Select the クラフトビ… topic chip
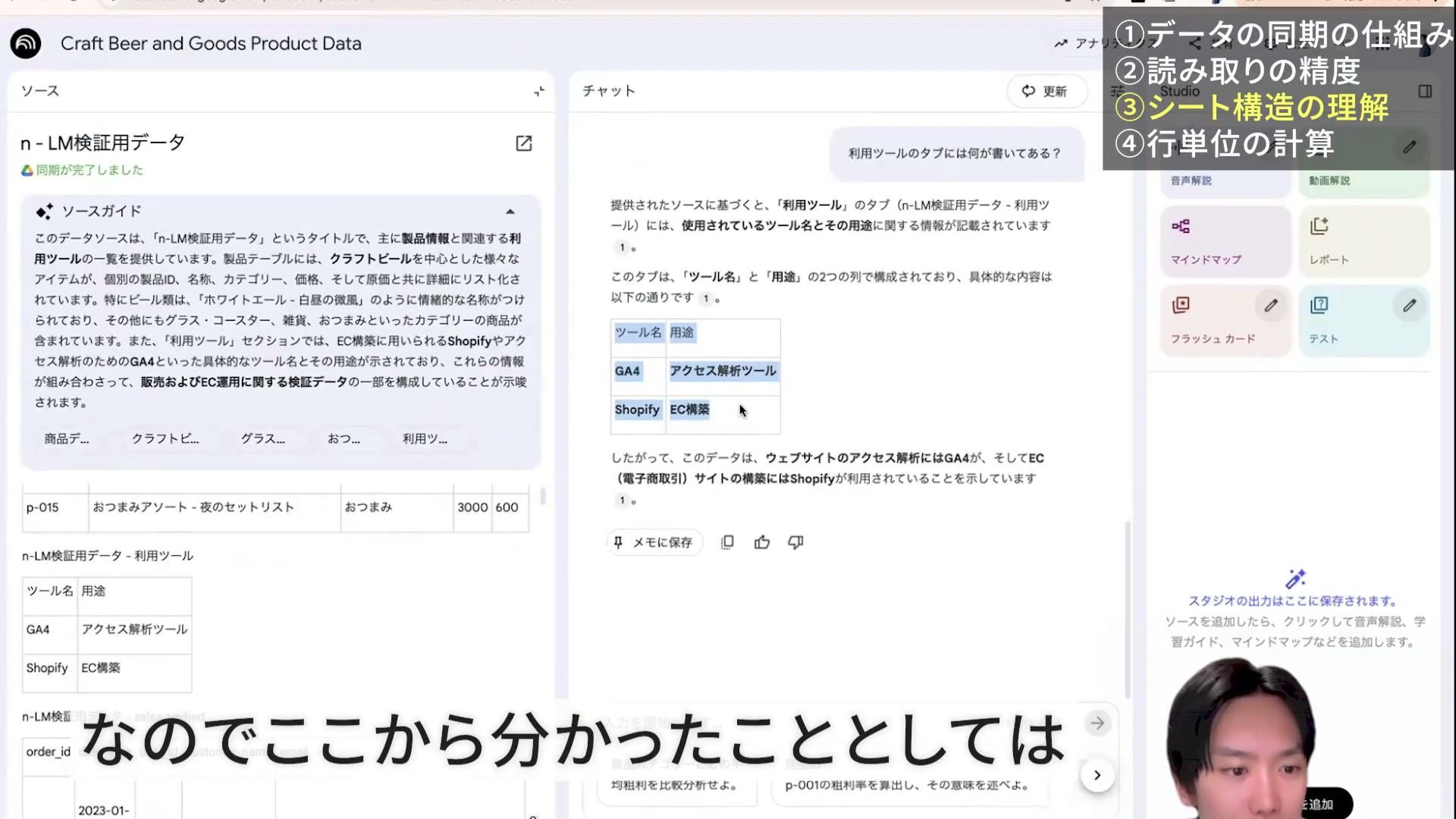1456x819 pixels. (x=165, y=438)
